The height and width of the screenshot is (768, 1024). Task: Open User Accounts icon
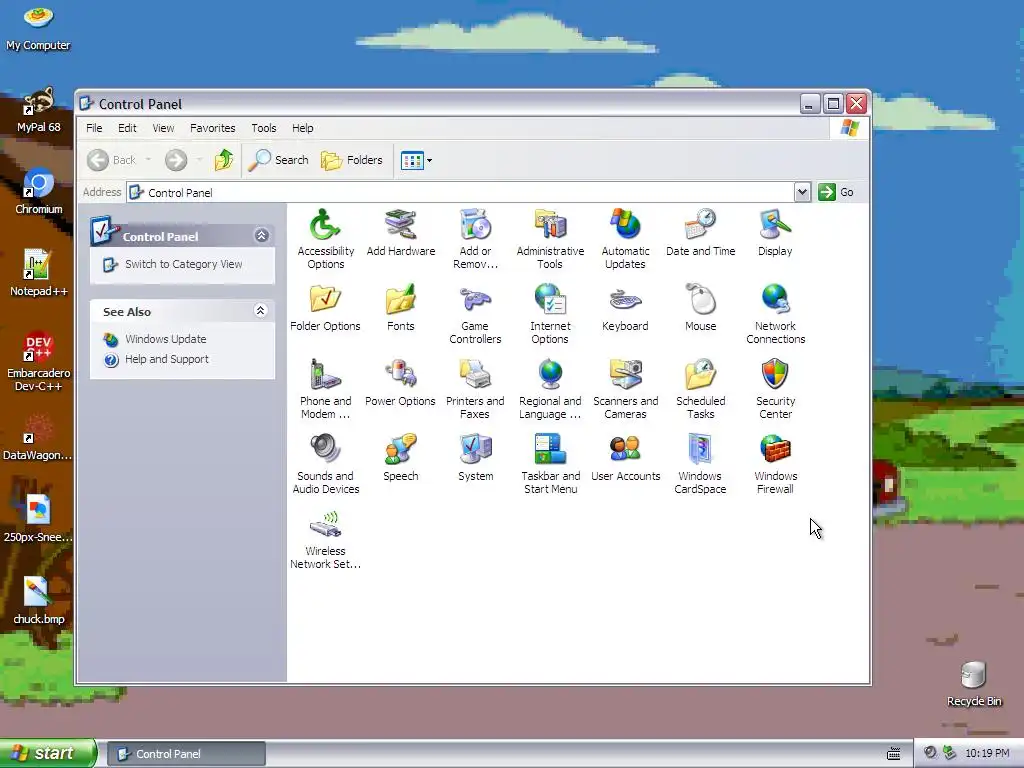(626, 450)
